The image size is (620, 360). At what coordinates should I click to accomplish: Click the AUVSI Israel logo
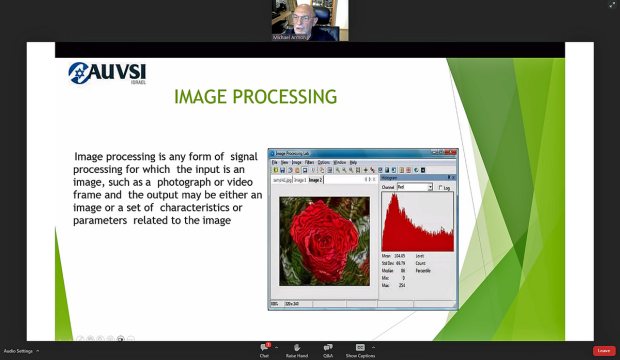coord(107,73)
